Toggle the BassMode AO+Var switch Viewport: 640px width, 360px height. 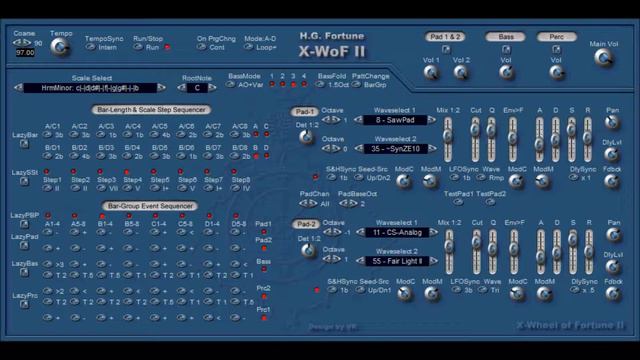[231, 84]
